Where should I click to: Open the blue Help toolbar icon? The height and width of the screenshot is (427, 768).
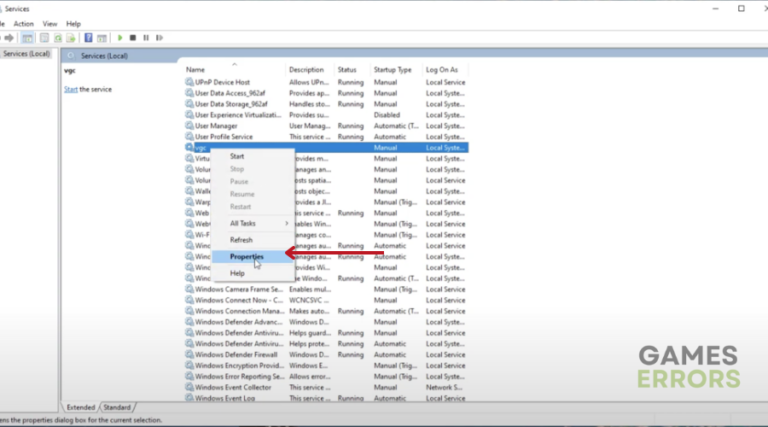[x=88, y=38]
